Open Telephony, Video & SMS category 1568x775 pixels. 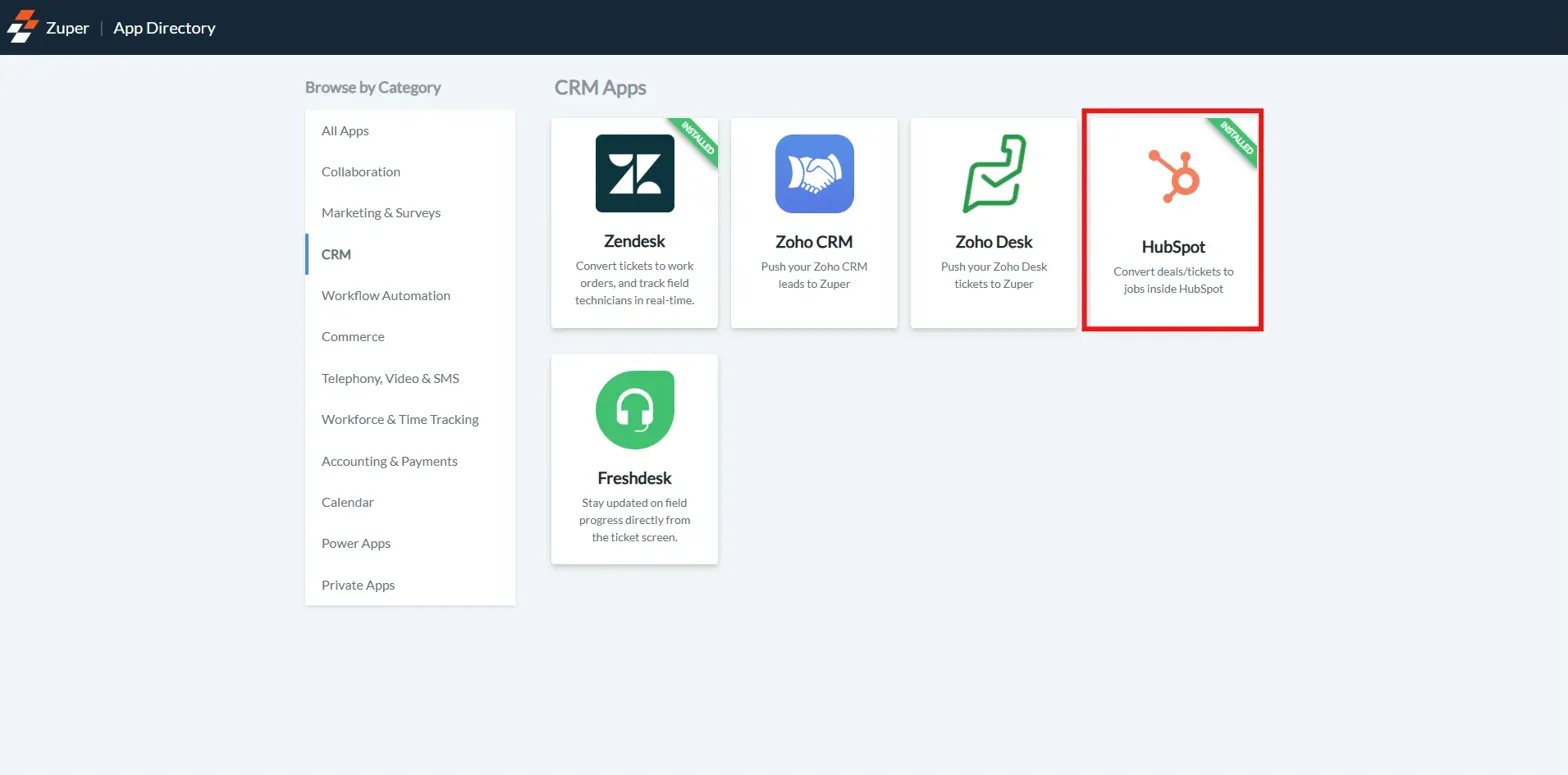410,378
